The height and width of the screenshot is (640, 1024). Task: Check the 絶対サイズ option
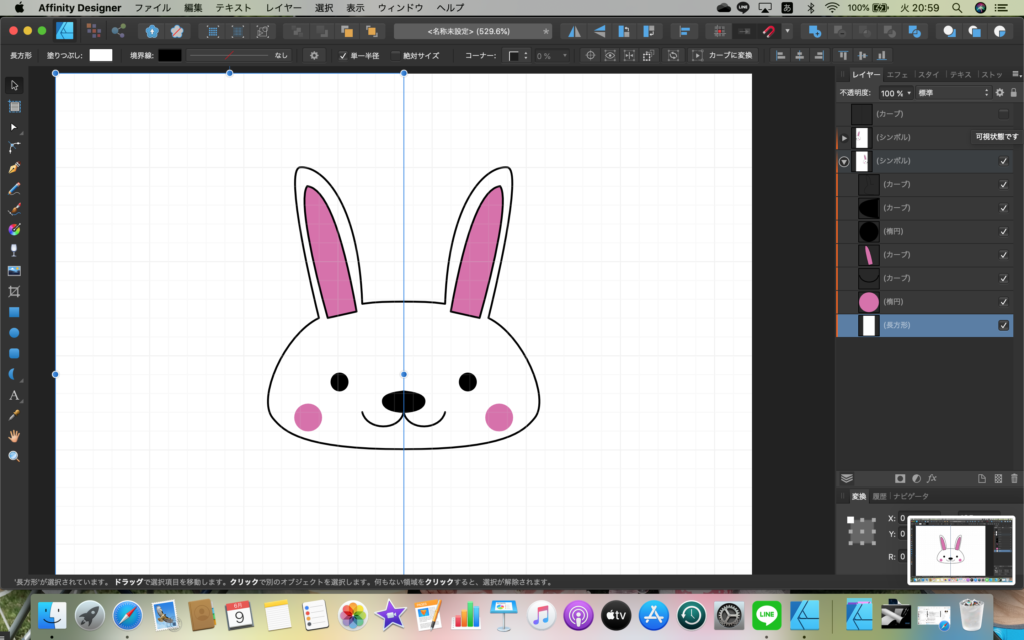point(395,55)
